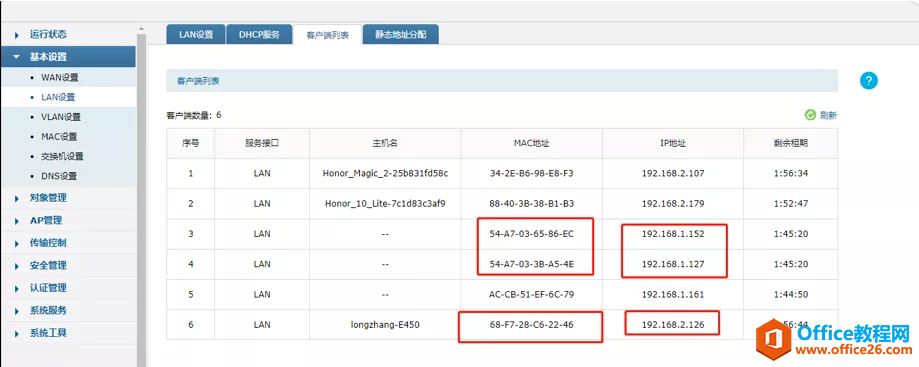This screenshot has width=919, height=367.
Task: Expand the 运行状态 menu arrow
Action: pyautogui.click(x=18, y=35)
